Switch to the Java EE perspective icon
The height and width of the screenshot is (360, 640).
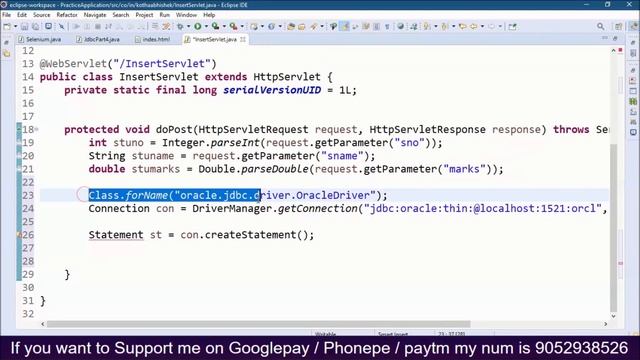pyautogui.click(x=633, y=27)
